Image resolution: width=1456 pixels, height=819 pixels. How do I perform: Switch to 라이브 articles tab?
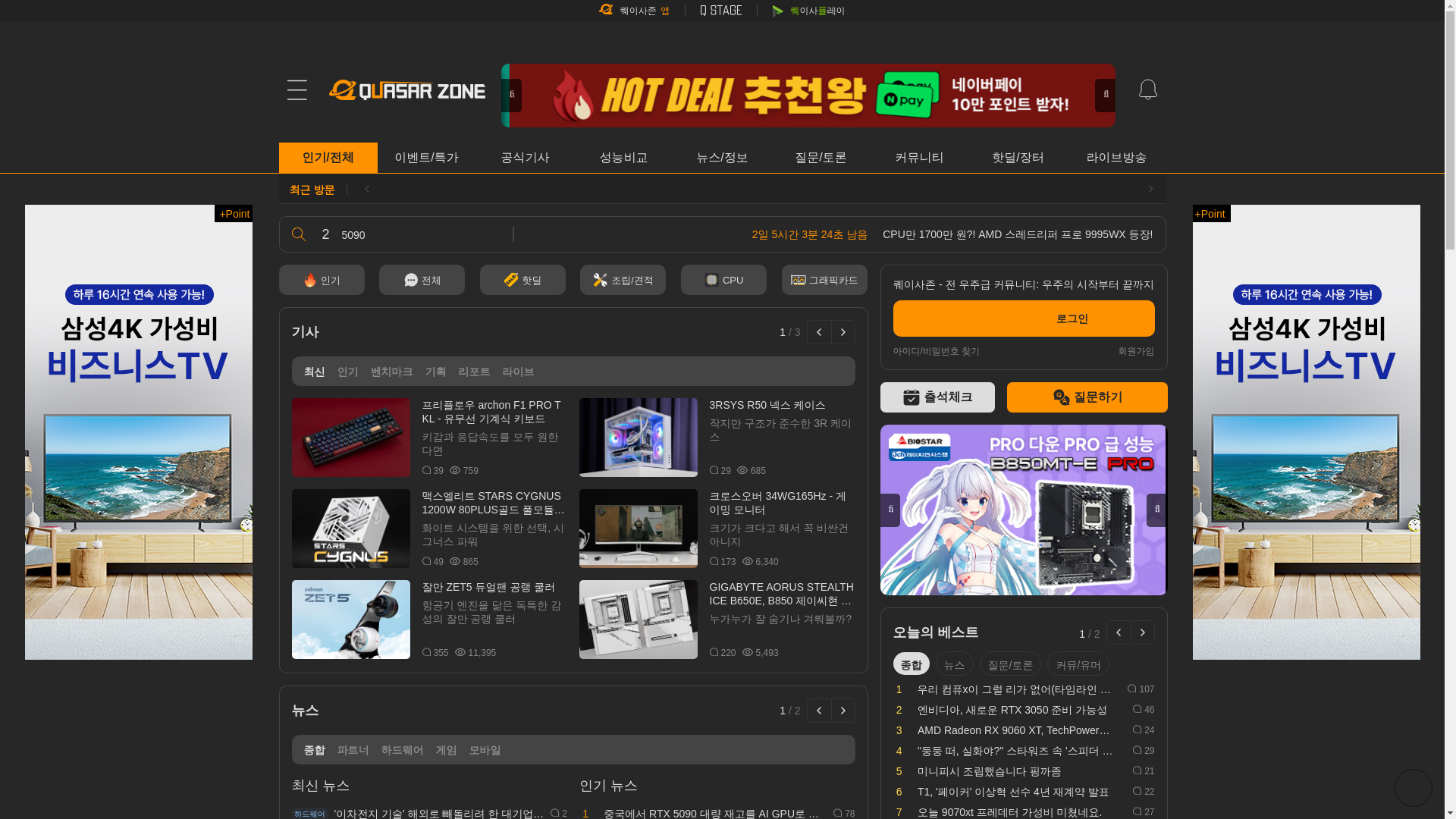[x=518, y=372]
